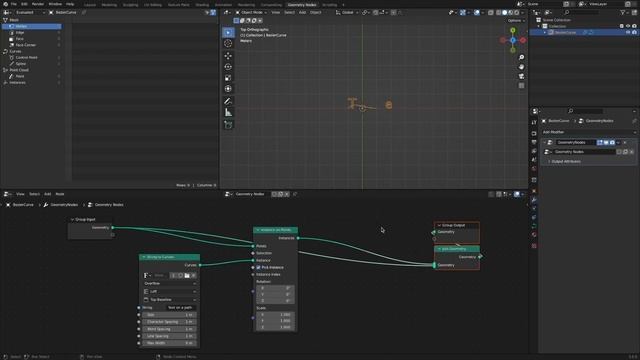Select Instances row in spreadsheet sidebar

31,82
